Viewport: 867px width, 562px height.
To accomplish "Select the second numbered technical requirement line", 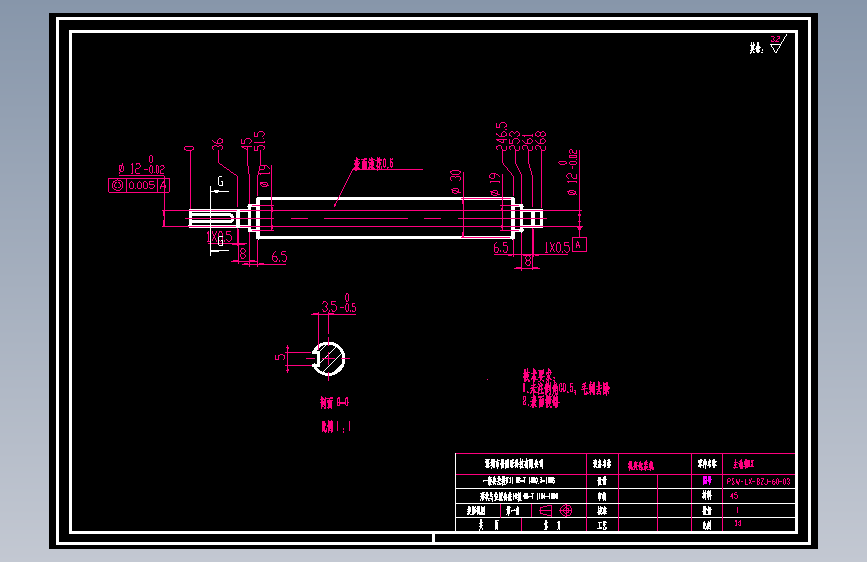I will [541, 402].
